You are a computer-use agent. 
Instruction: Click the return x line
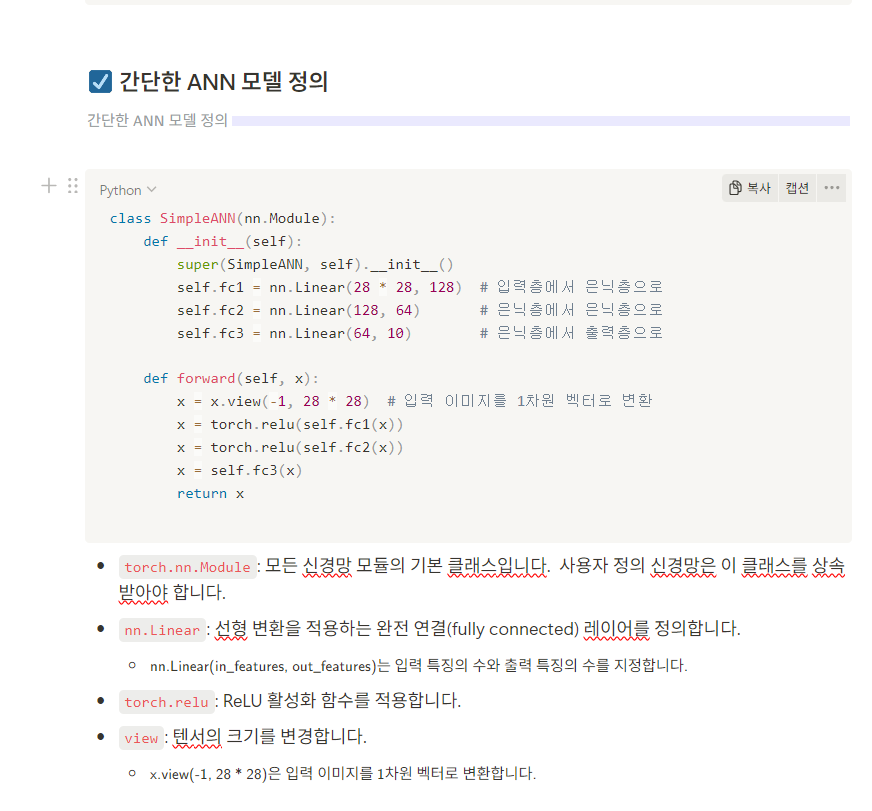210,493
